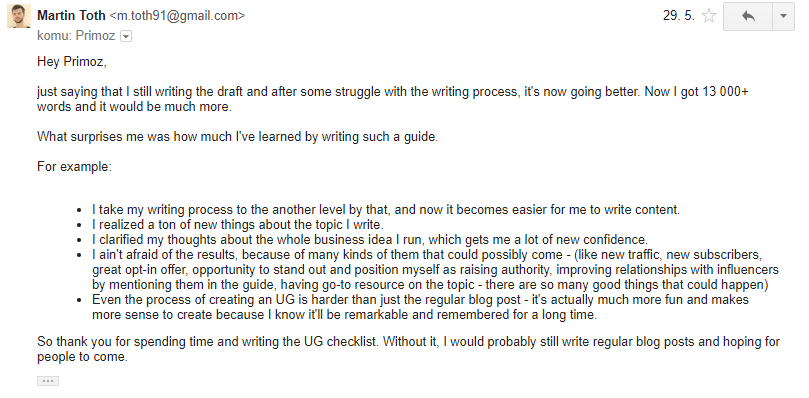This screenshot has width=809, height=398.
Task: Click the paragraph mentioning 13 000+ words
Action: click(393, 100)
